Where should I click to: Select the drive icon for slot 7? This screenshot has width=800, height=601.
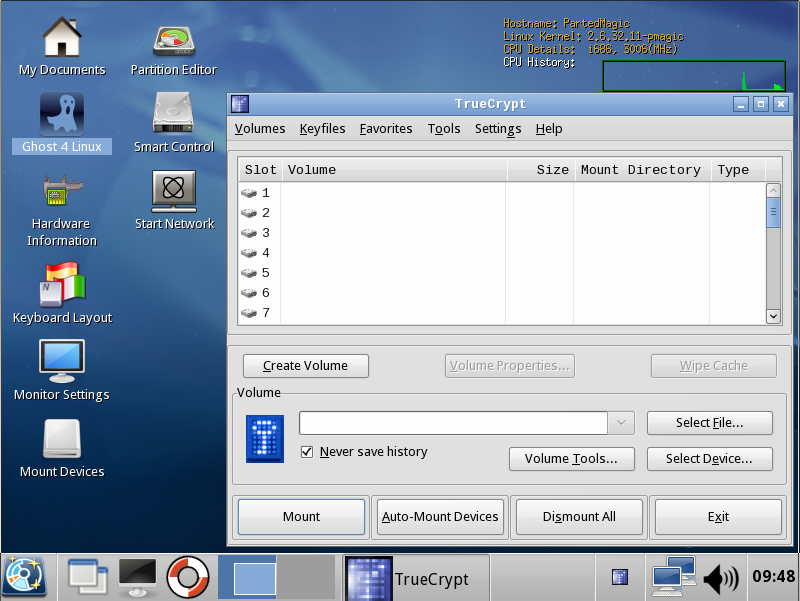pos(249,313)
